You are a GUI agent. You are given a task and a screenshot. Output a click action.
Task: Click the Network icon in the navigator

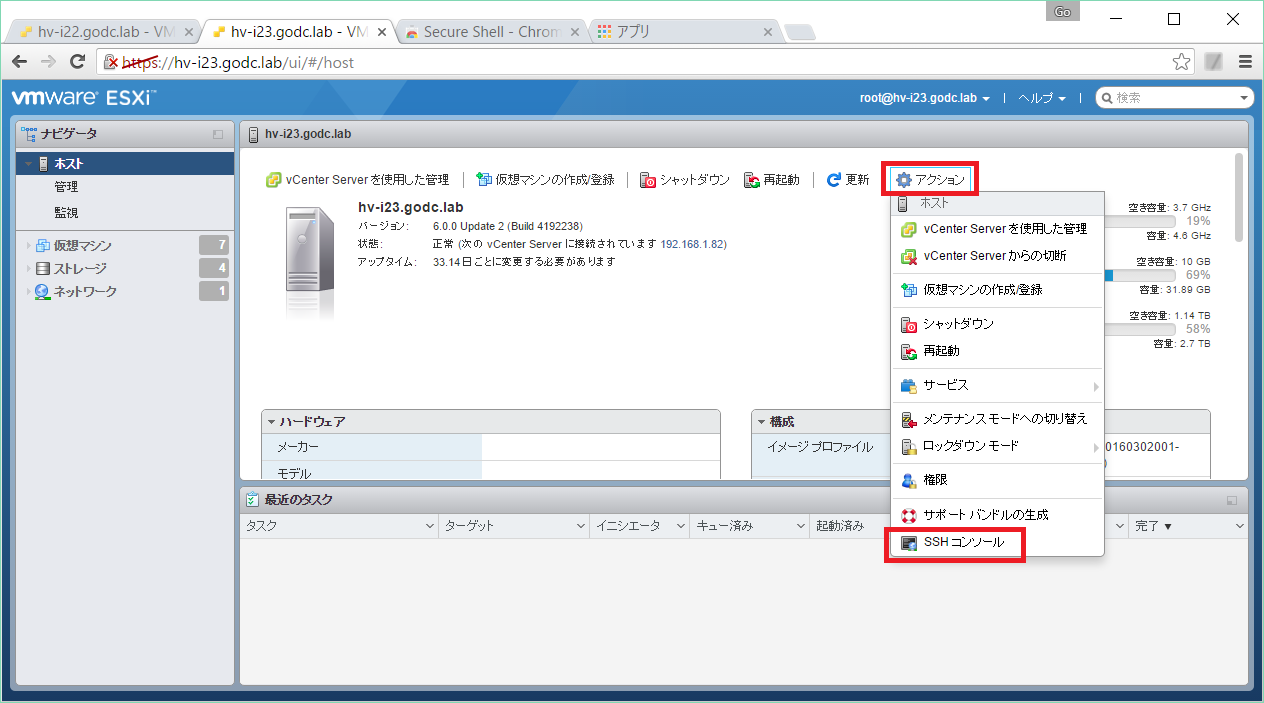[43, 292]
